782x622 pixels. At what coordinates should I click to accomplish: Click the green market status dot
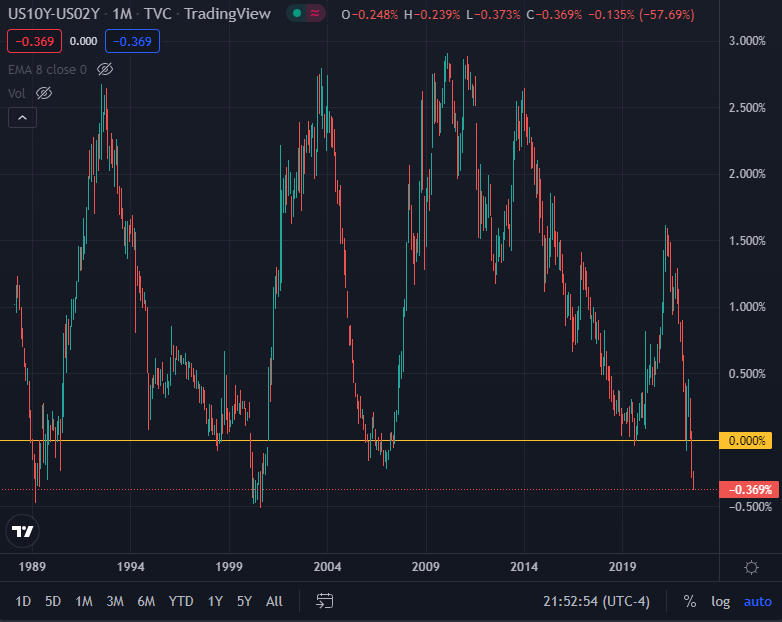point(297,13)
